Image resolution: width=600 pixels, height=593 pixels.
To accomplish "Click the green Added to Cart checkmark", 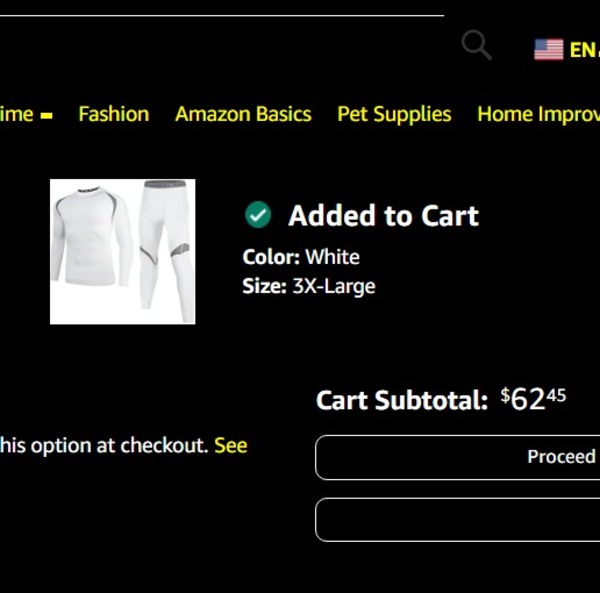I will (258, 215).
